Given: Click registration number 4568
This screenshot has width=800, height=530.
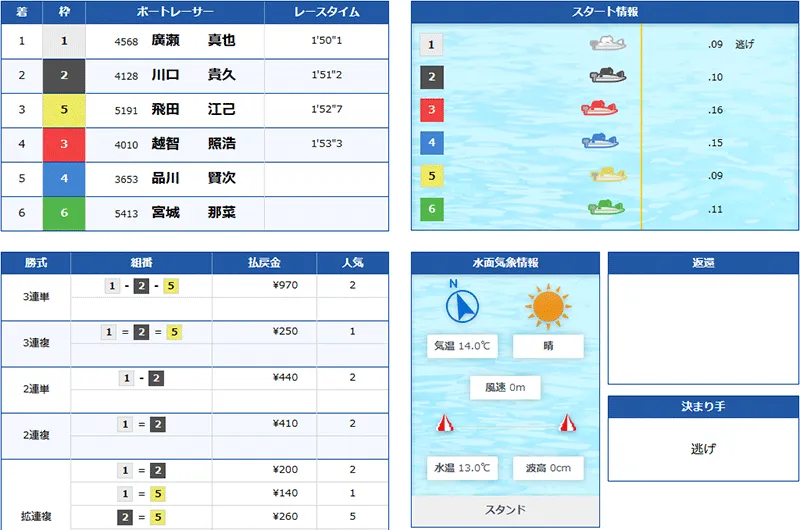Looking at the screenshot, I should [126, 42].
